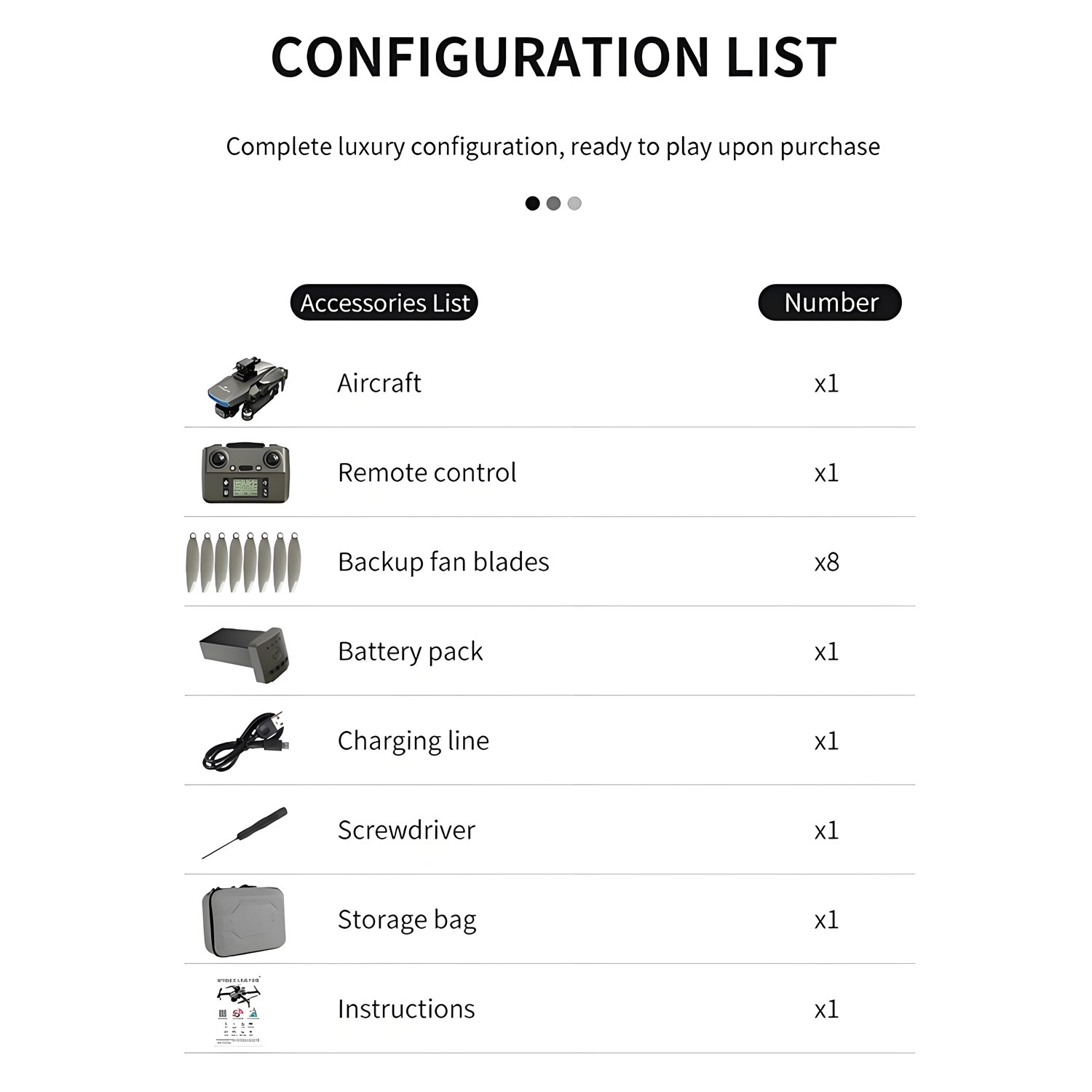Click the Remote control label
The width and height of the screenshot is (1092, 1092).
tap(427, 472)
